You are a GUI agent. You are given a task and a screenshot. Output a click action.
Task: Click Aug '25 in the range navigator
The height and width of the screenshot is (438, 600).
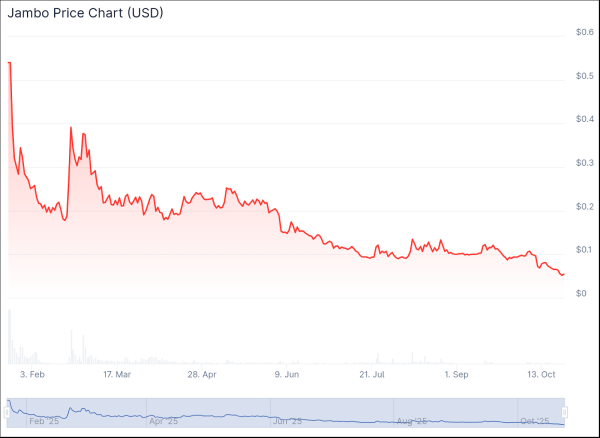tap(412, 422)
